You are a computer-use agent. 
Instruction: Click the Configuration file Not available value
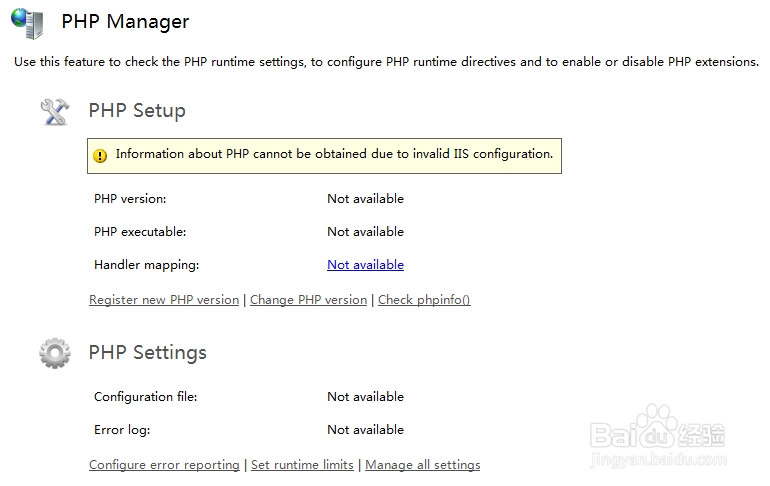click(365, 397)
